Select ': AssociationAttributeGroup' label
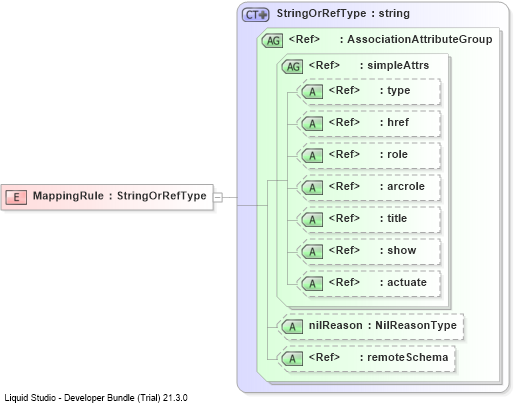This screenshot has height=403, width=514. tap(416, 39)
